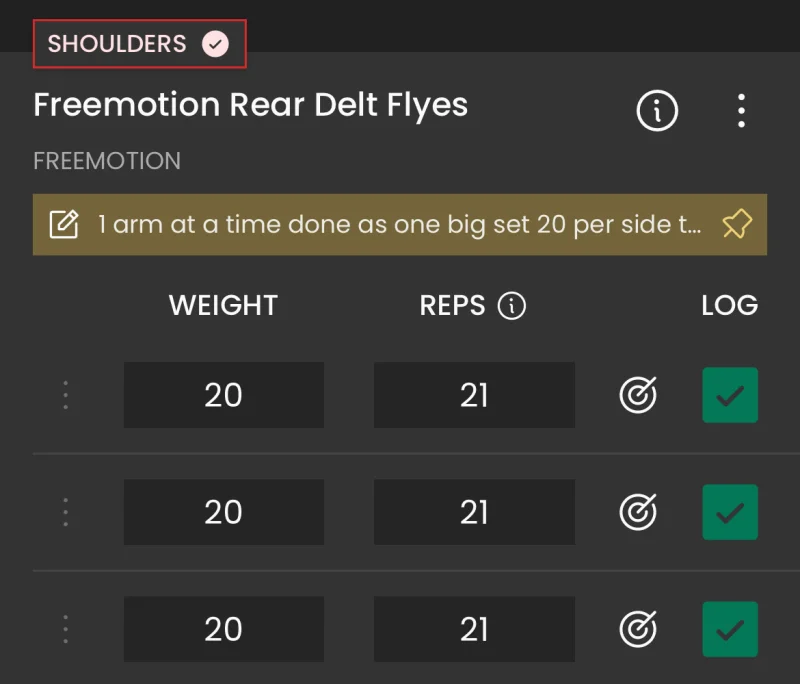Select the SHOULDERS muscle group tag
Image resolution: width=800 pixels, height=684 pixels.
point(140,44)
